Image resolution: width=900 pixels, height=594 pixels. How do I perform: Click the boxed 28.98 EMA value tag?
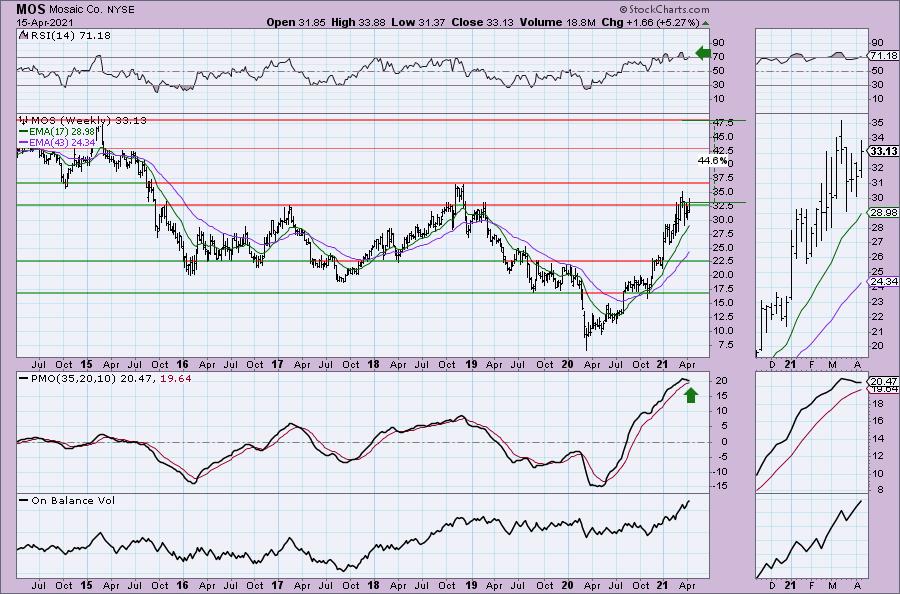coord(883,212)
